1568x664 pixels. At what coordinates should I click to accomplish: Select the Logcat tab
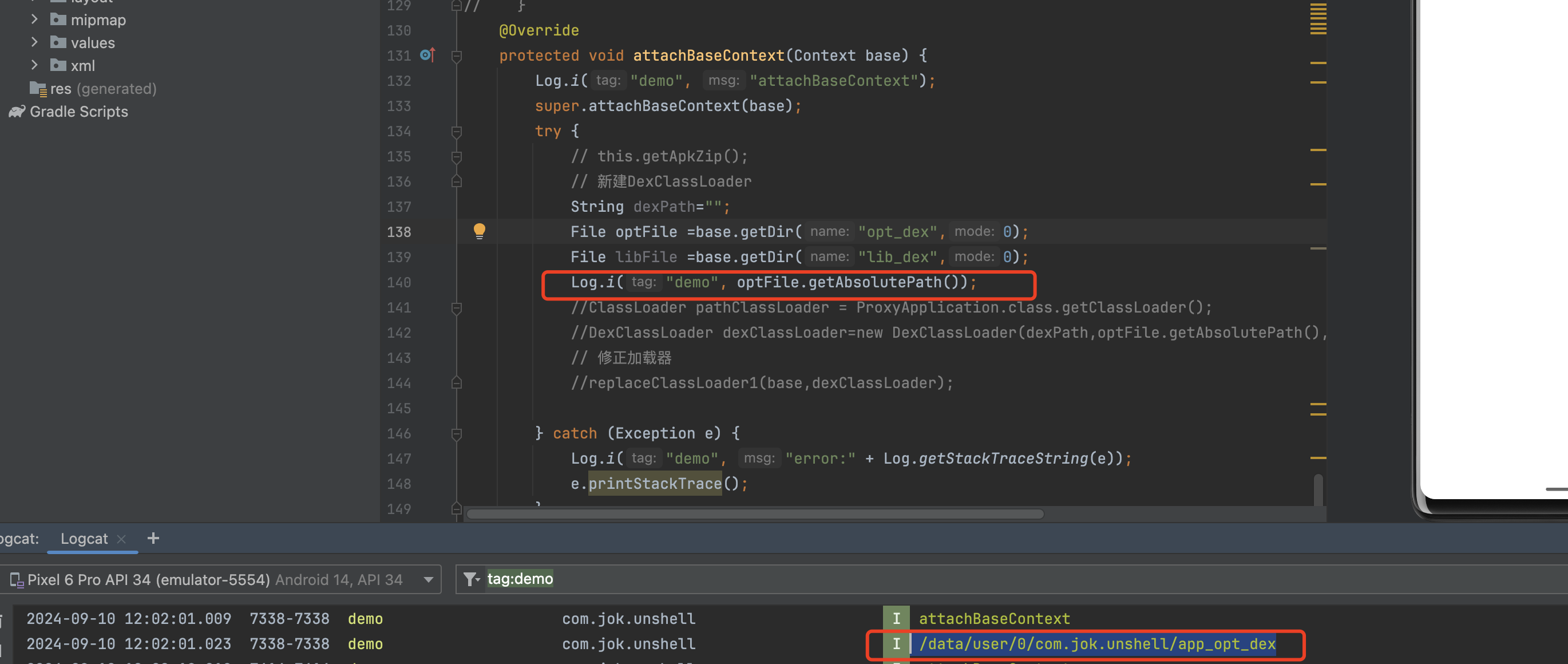point(84,539)
